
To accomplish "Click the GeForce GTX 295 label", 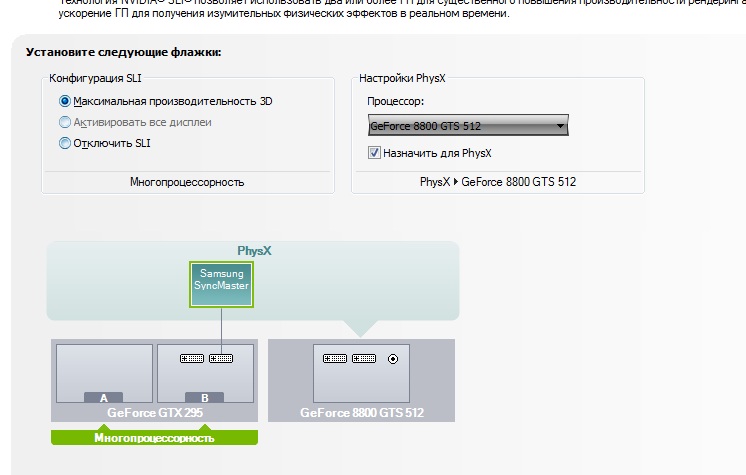I will (x=155, y=413).
